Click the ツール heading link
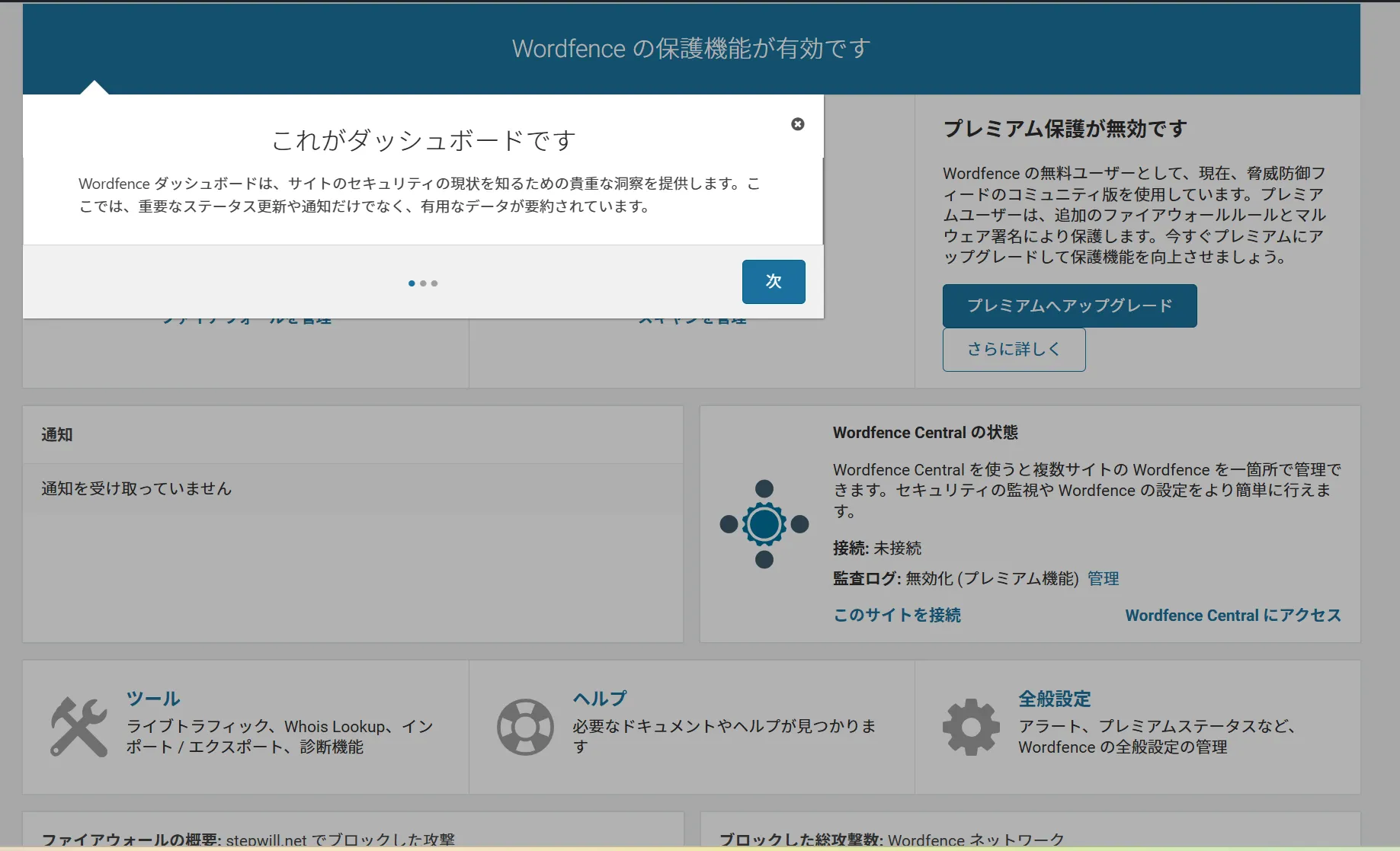The image size is (1400, 851). coord(152,698)
